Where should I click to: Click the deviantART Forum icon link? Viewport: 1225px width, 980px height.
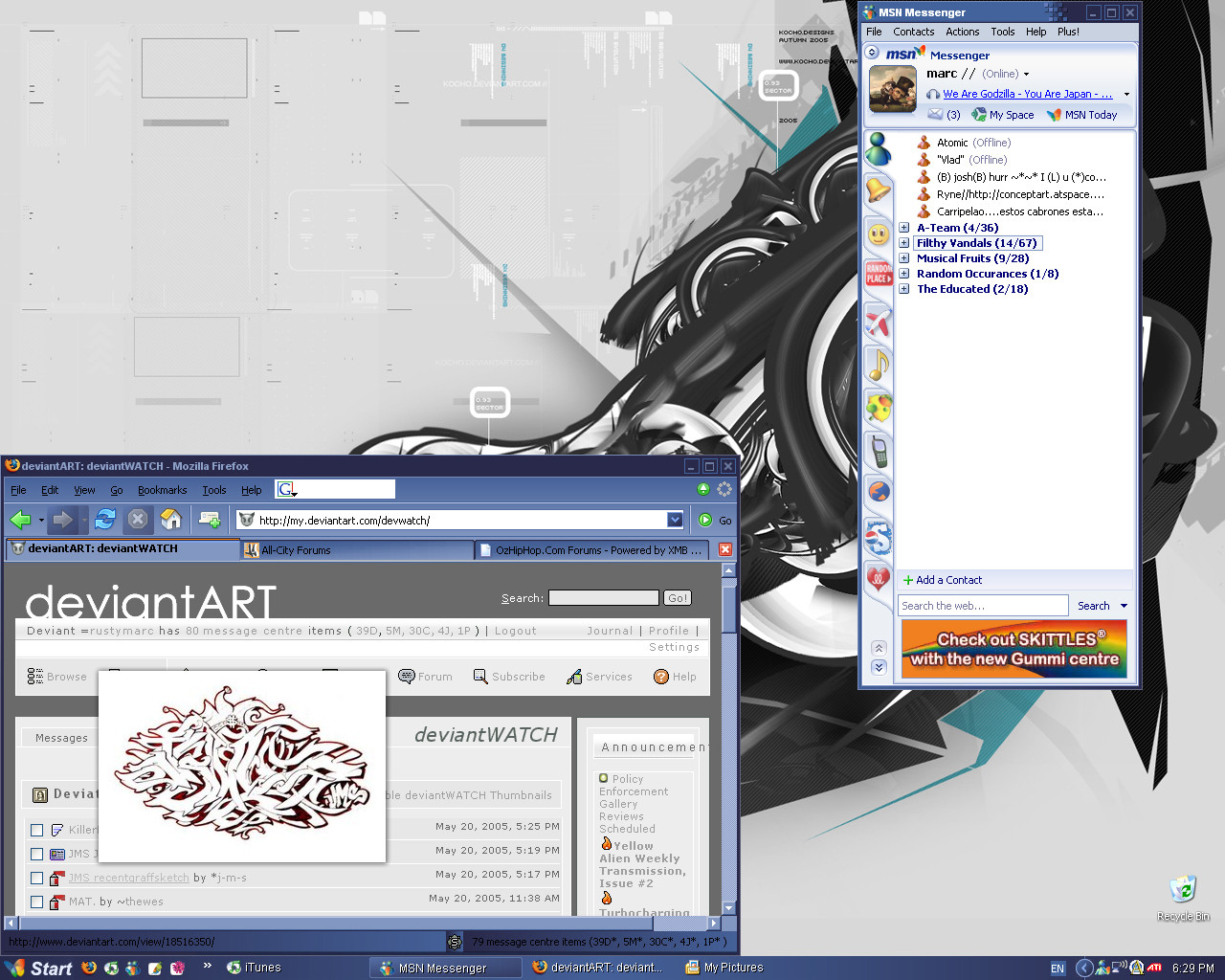[x=426, y=677]
